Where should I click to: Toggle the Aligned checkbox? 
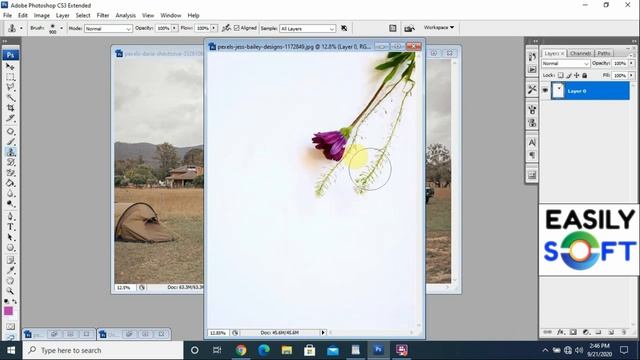(x=237, y=28)
